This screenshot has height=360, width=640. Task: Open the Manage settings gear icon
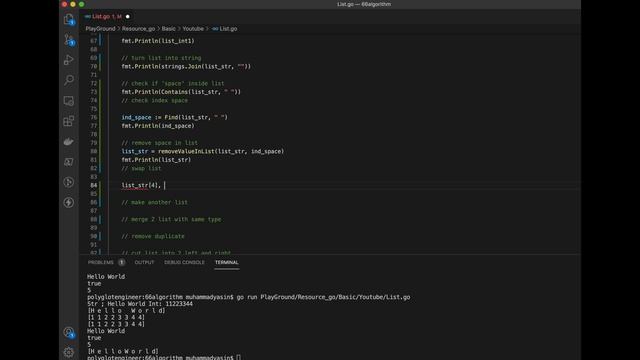pos(69,352)
